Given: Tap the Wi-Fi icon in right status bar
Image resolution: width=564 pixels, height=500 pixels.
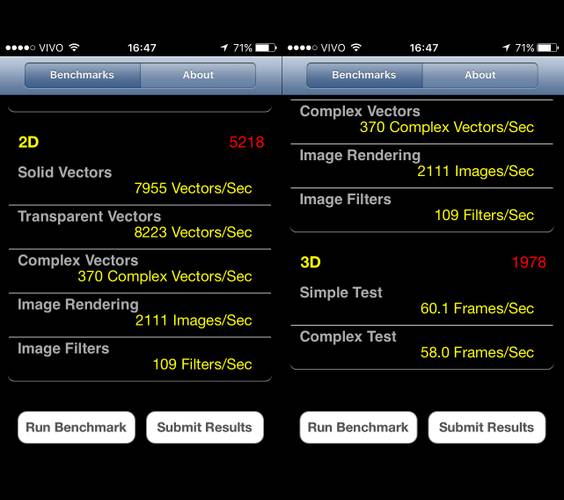Looking at the screenshot, I should point(356,47).
